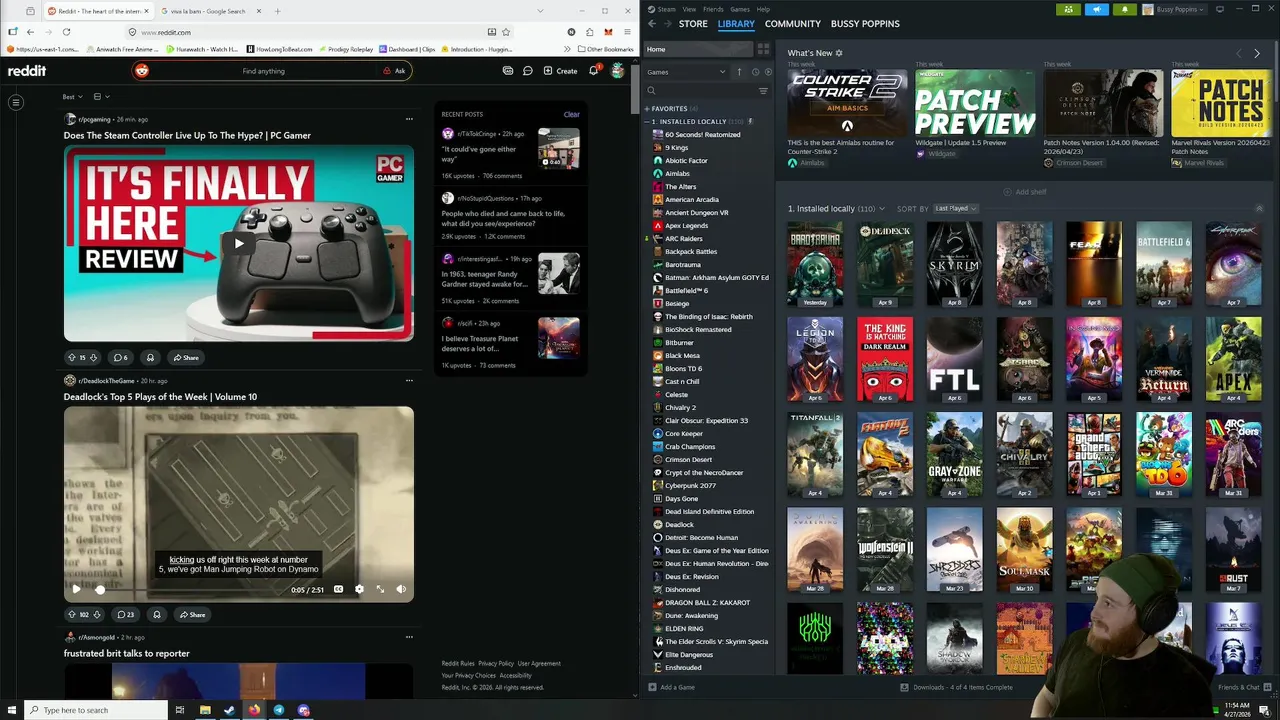Play the Steam Controller review video
The image size is (1280, 720).
pos(239,243)
